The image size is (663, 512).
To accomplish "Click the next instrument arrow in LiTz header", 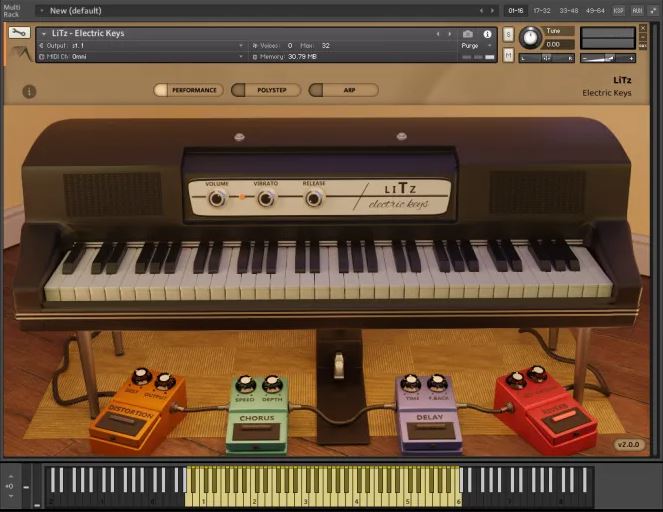I will click(x=449, y=34).
